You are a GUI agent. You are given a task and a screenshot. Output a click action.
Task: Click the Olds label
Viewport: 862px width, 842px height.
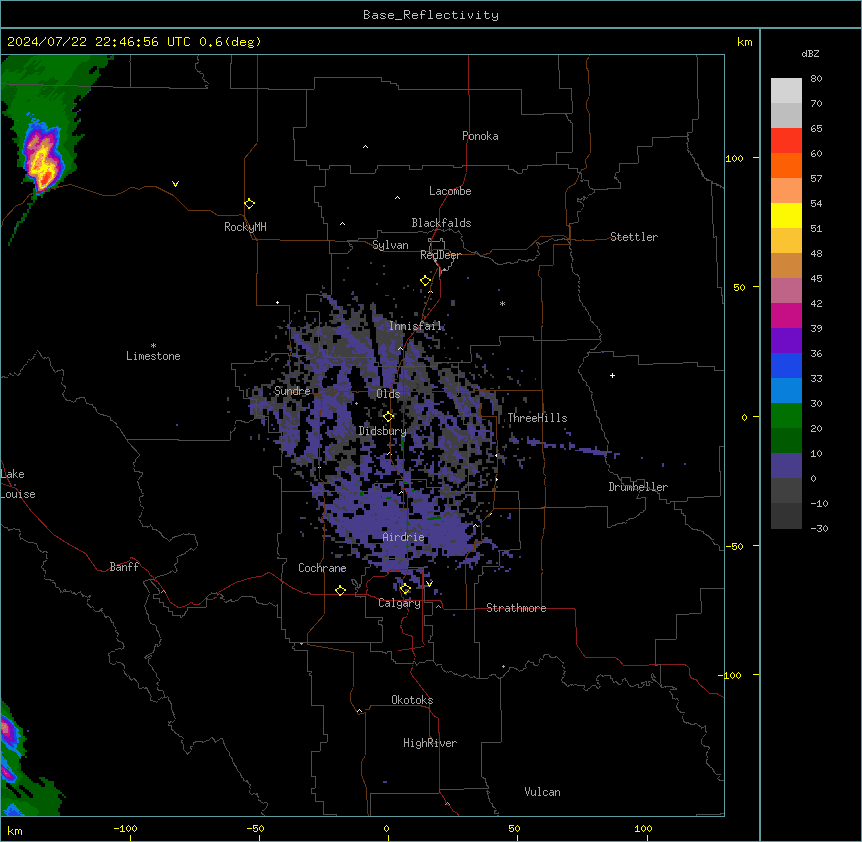pyautogui.click(x=388, y=394)
